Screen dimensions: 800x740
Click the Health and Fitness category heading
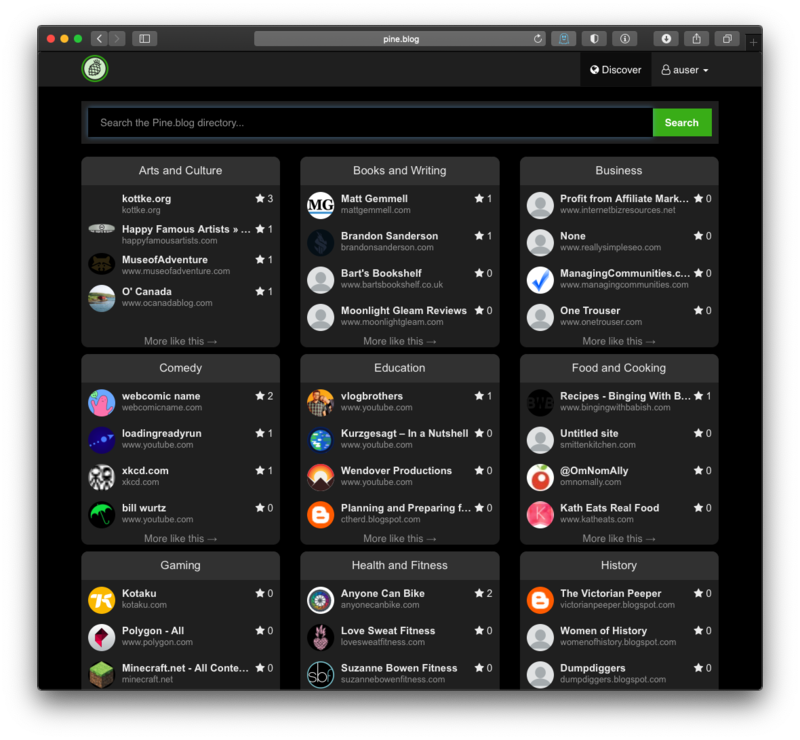coord(399,565)
